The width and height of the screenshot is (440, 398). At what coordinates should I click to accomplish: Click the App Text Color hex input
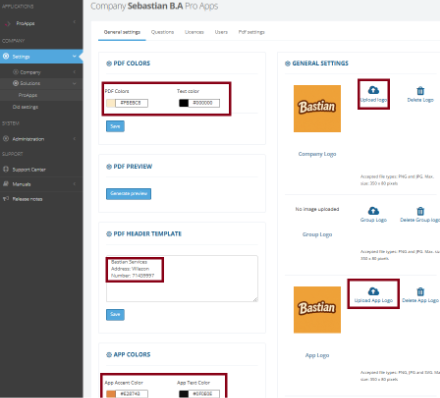click(x=204, y=394)
